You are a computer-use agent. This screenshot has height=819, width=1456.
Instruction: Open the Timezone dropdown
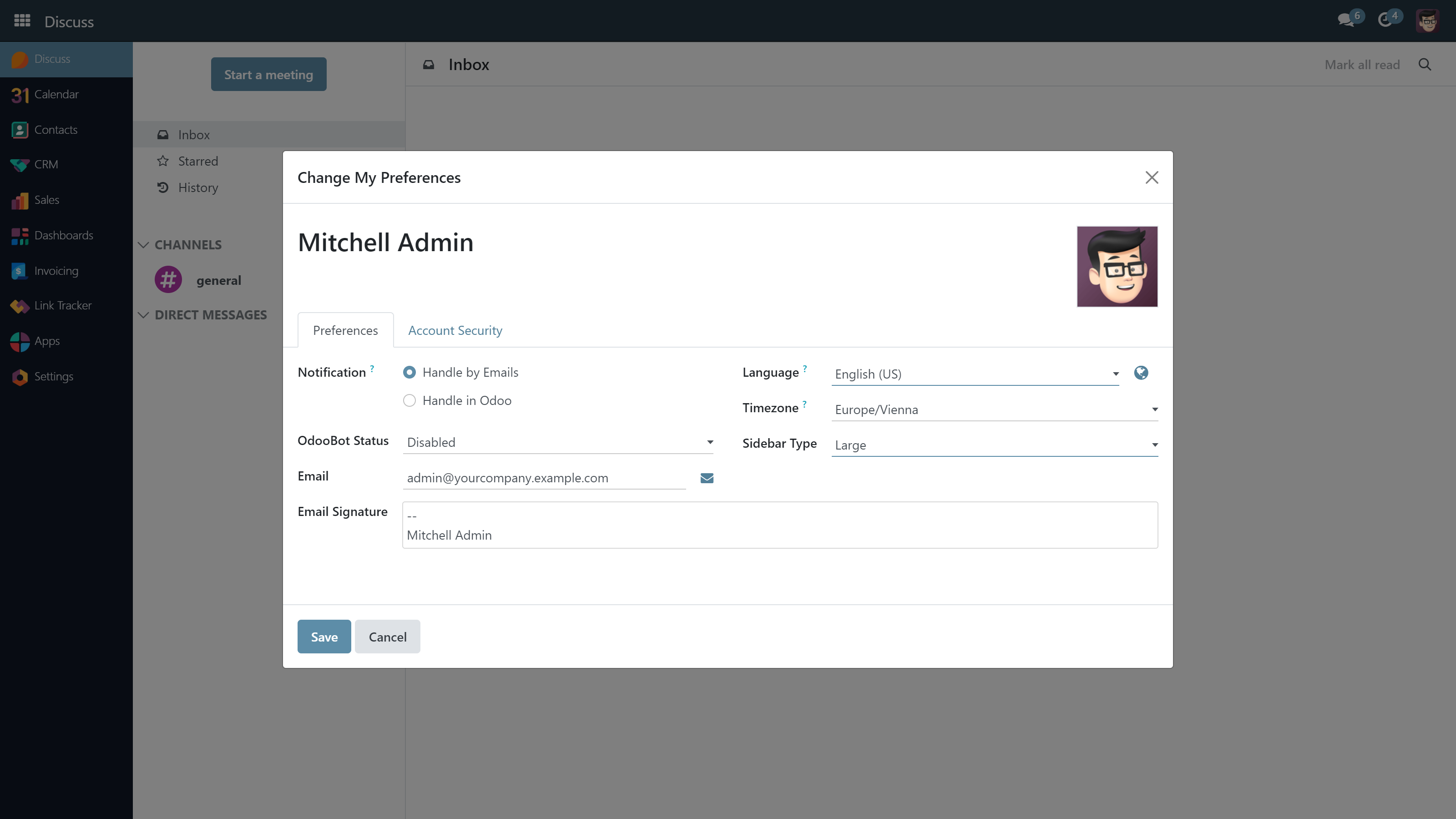[994, 410]
